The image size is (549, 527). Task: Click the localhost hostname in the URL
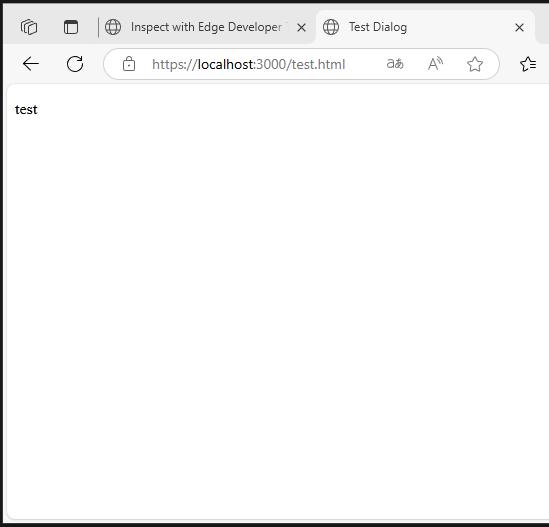pyautogui.click(x=225, y=64)
